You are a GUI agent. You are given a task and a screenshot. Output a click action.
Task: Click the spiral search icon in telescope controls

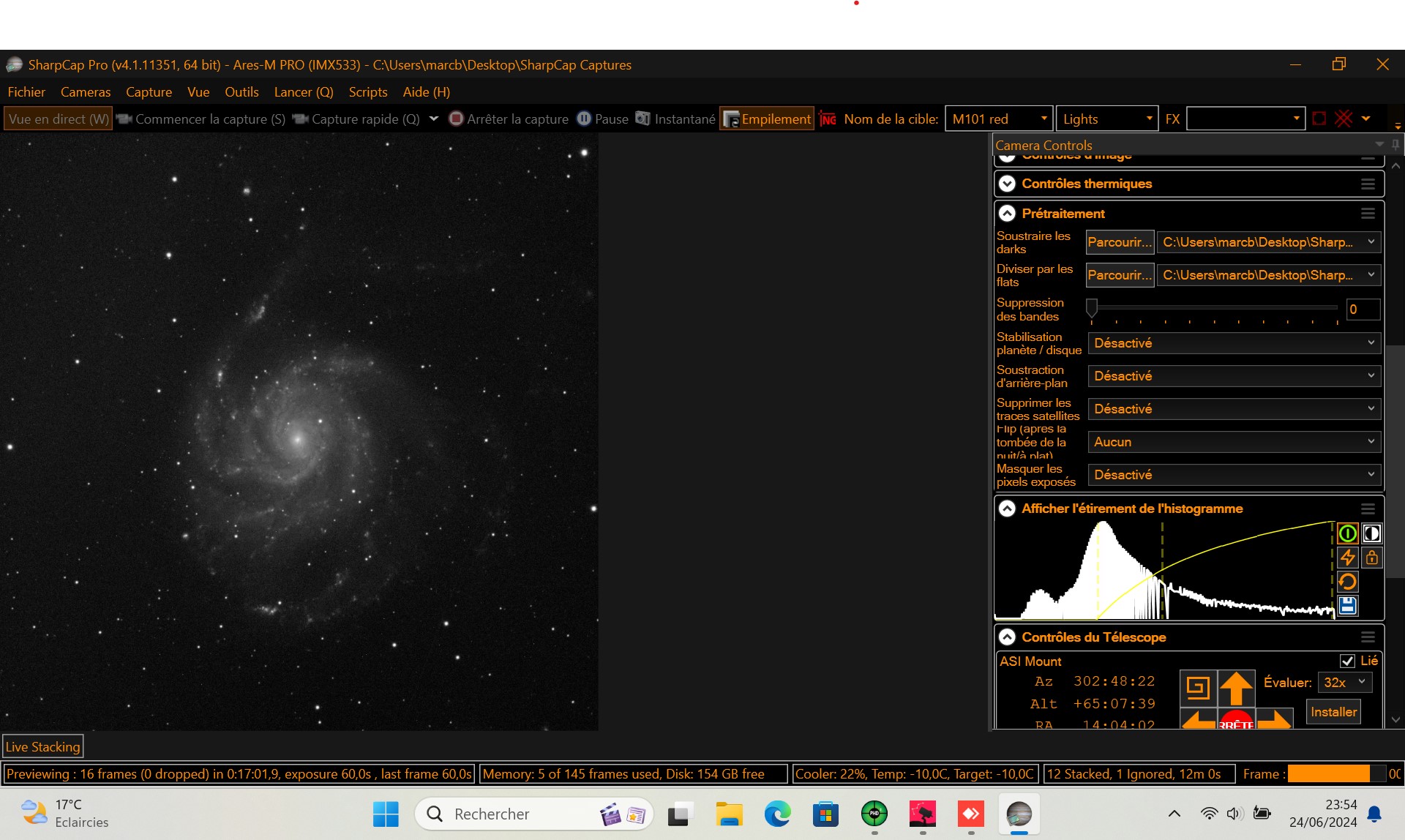1199,686
